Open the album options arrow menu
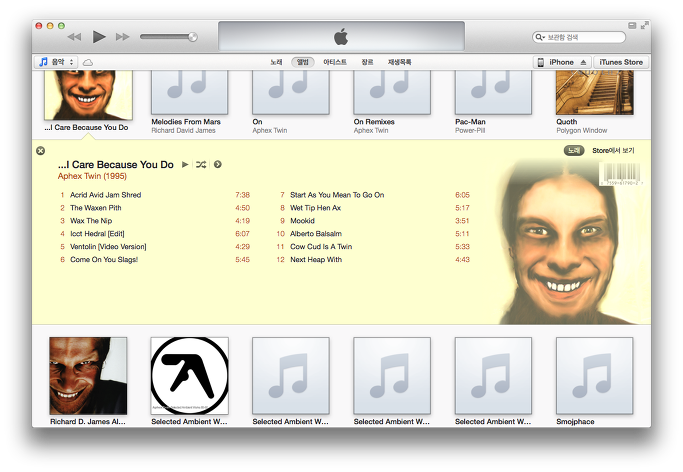The image size is (683, 472). (218, 165)
